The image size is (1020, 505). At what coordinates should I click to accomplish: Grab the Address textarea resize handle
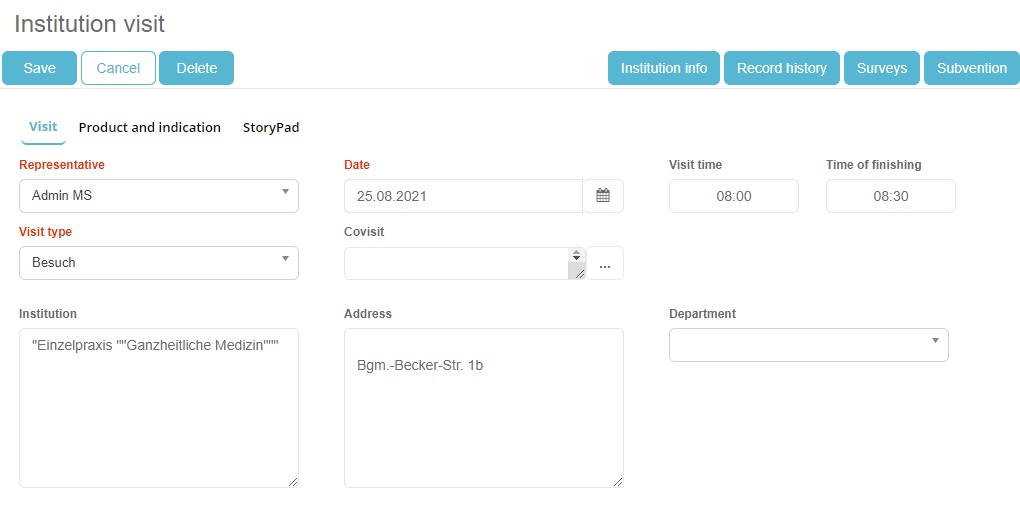tap(617, 481)
